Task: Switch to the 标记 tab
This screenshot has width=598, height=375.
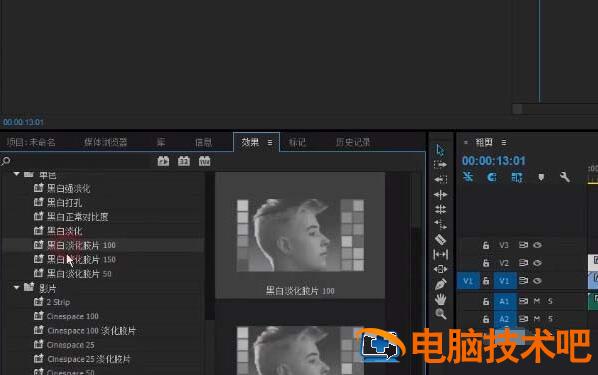Action: (297, 142)
